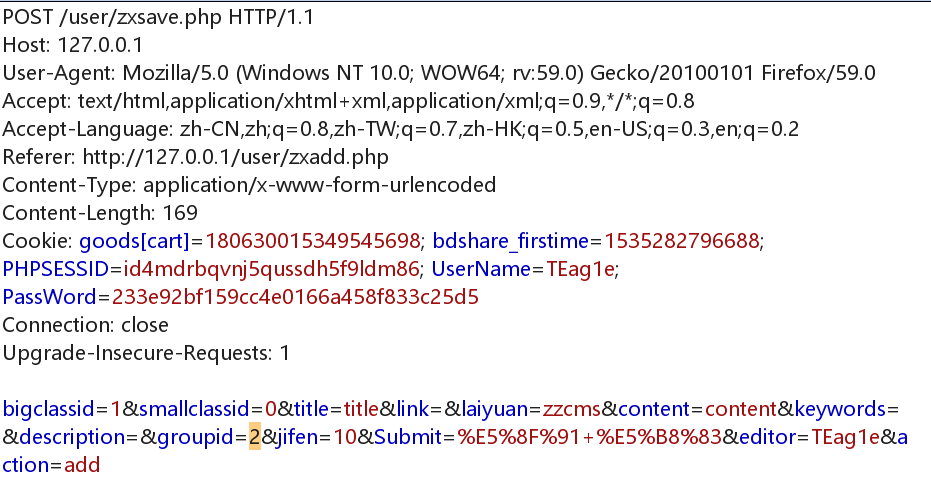Click the jifen parameter value 10
Screen dimensions: 931x485
(345, 438)
